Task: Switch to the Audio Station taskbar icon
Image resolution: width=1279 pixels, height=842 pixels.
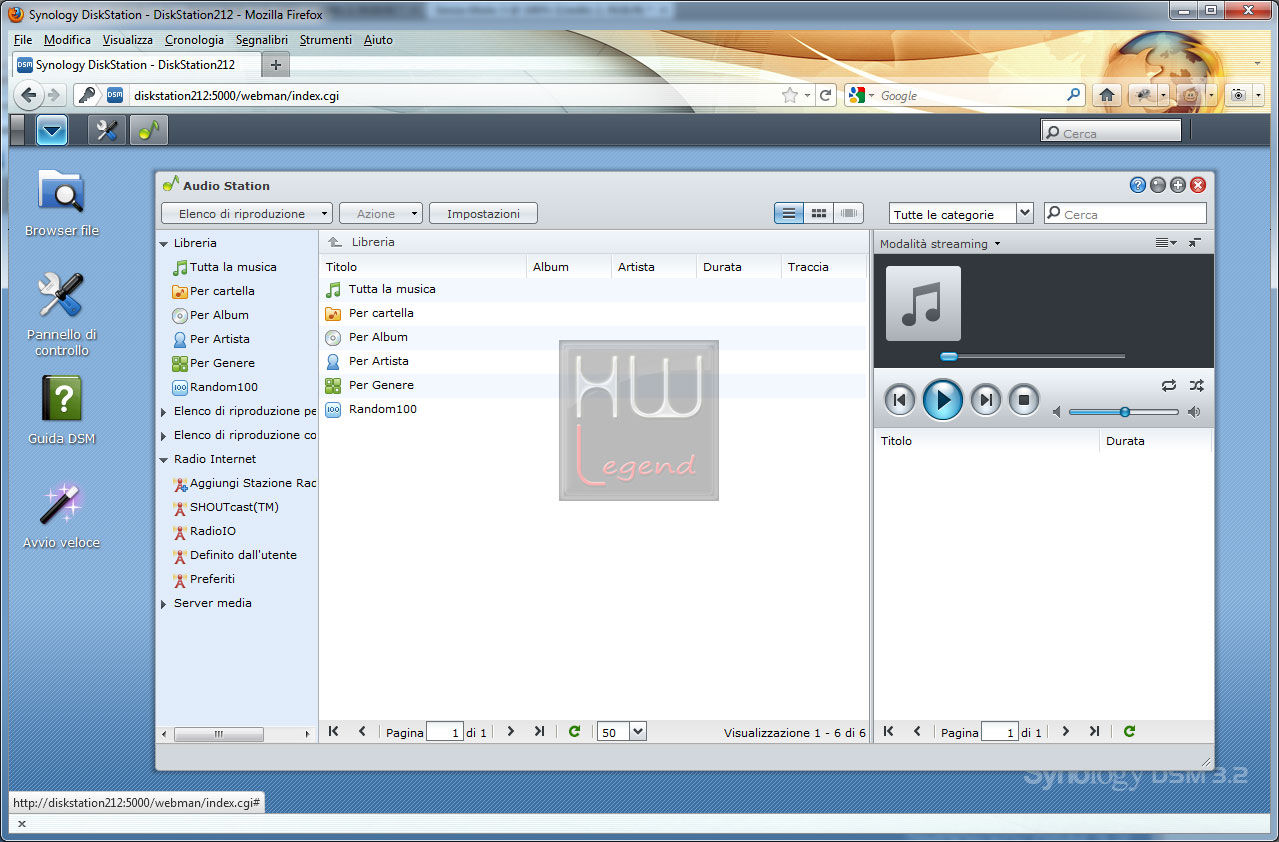Action: (x=149, y=130)
